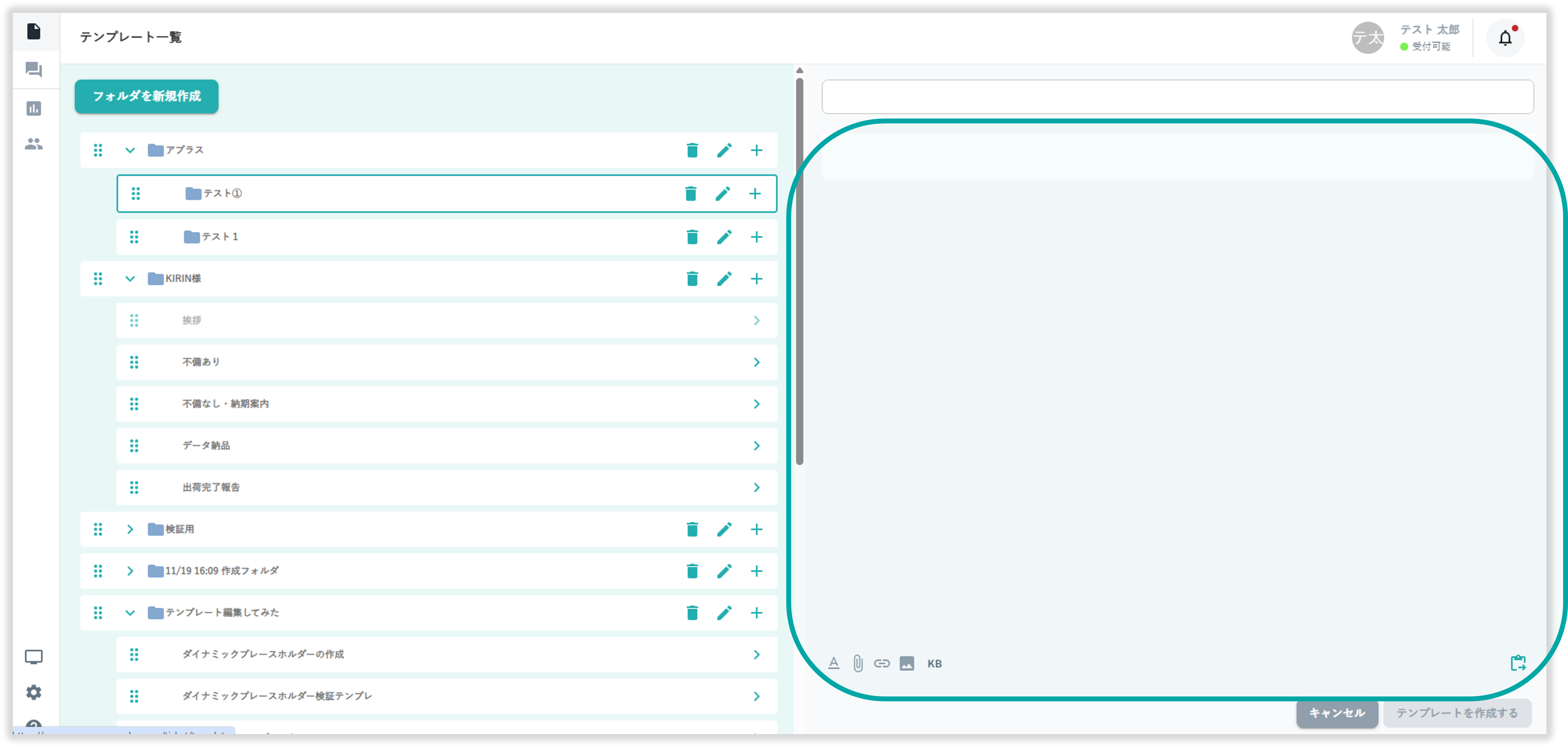This screenshot has height=747, width=1568.
Task: Expand the 検証用 folder
Action: 130,529
